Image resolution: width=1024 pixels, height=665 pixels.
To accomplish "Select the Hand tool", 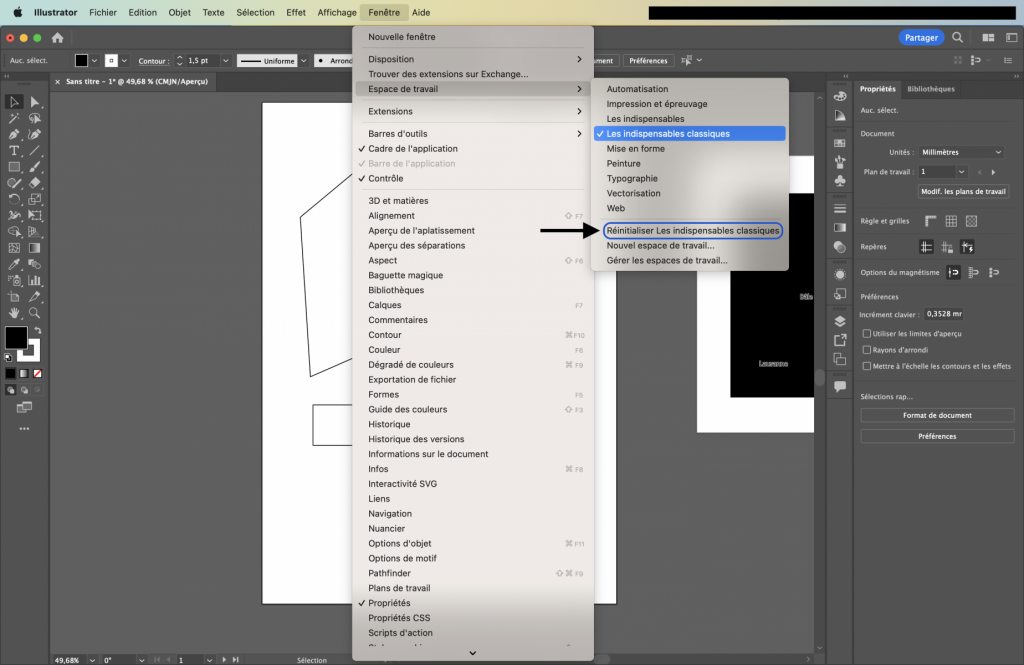I will [14, 313].
